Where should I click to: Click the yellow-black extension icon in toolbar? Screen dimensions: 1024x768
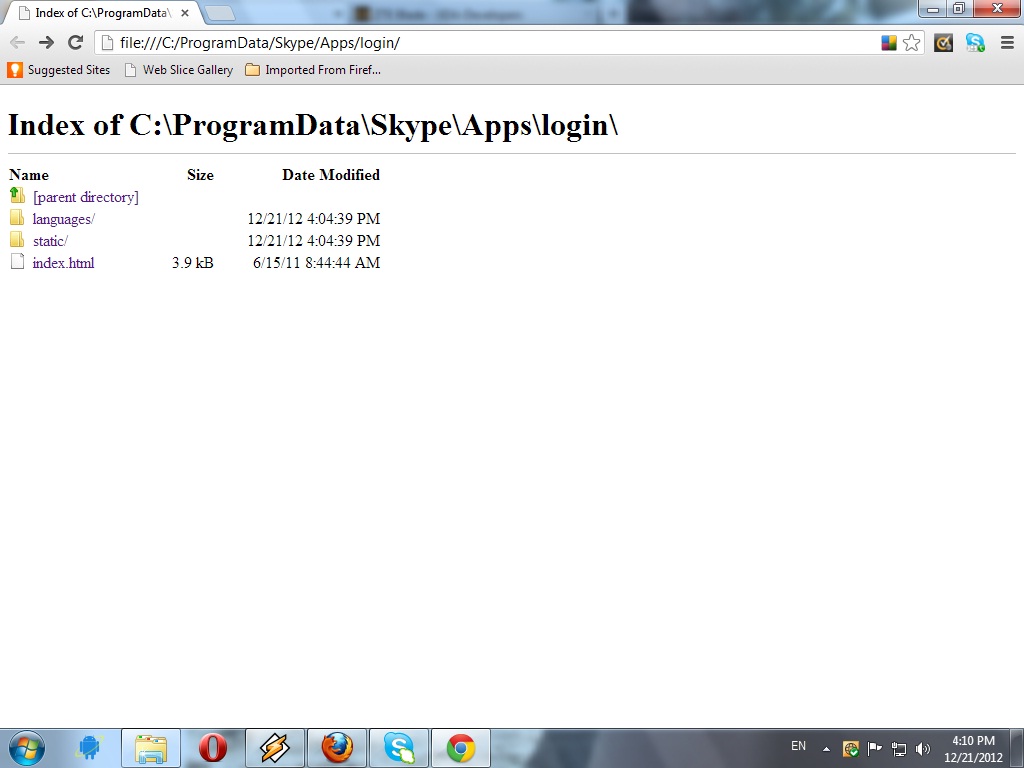click(x=943, y=43)
